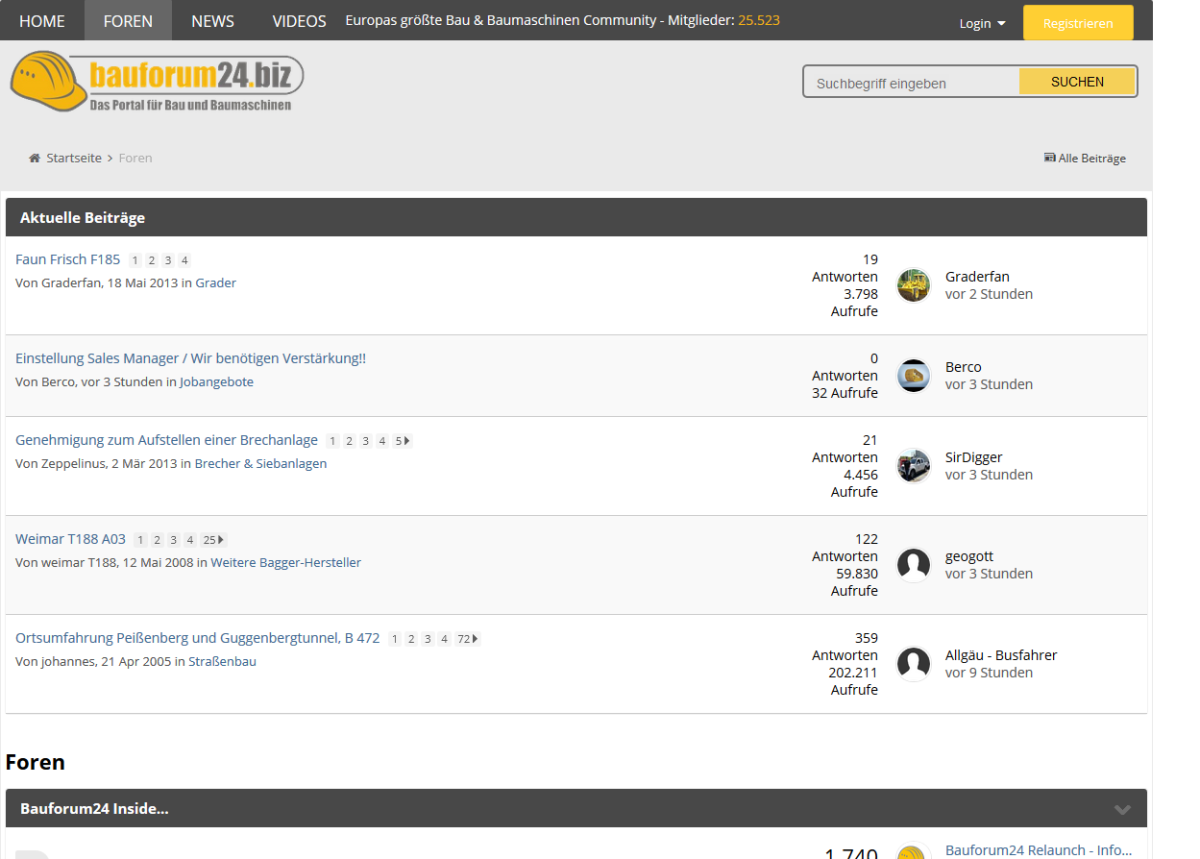Click the bauforum24.biz helmet logo
Viewport: 1200px width, 859px height.
[x=157, y=81]
